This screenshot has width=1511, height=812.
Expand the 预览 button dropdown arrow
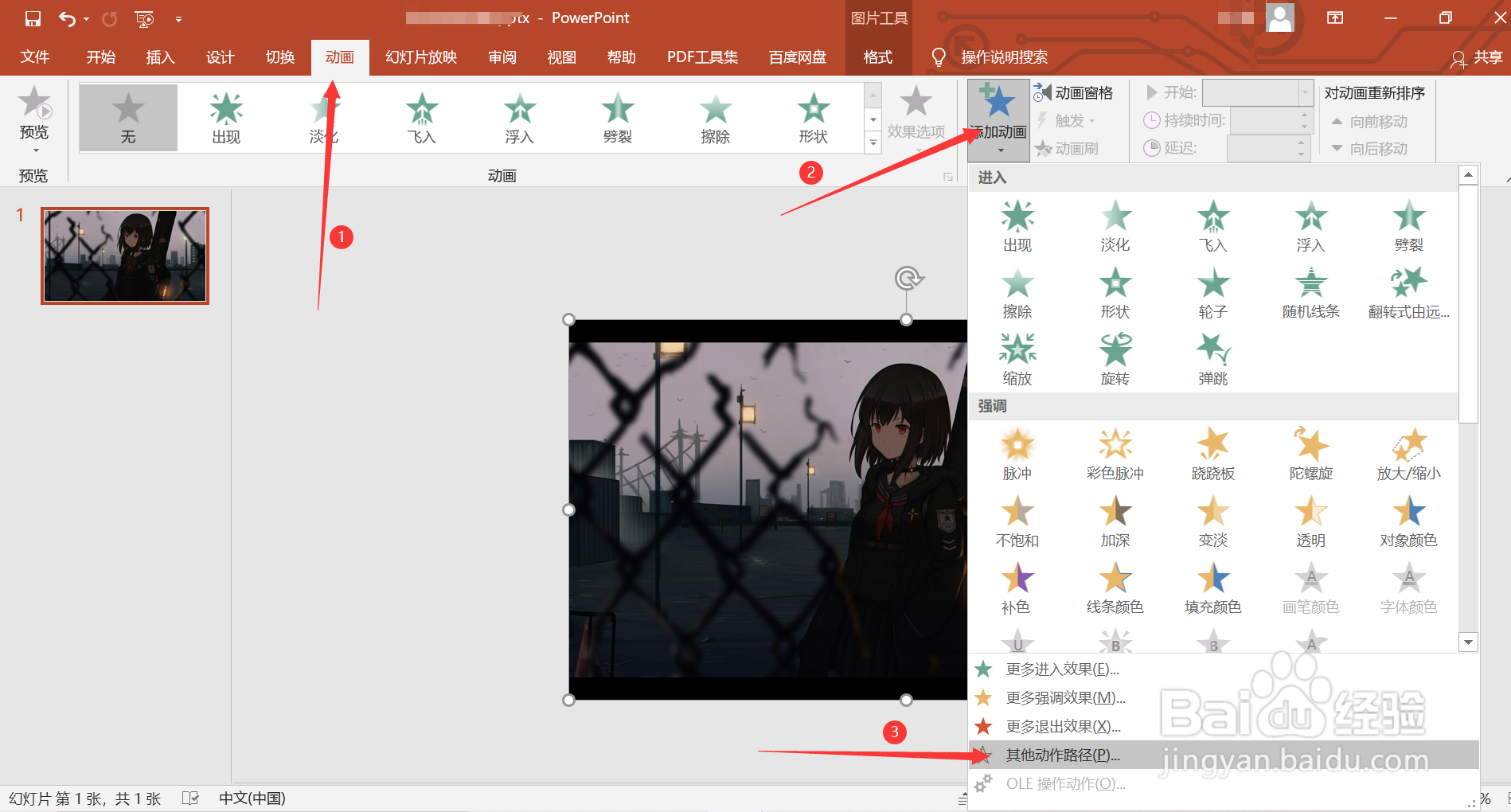click(35, 150)
